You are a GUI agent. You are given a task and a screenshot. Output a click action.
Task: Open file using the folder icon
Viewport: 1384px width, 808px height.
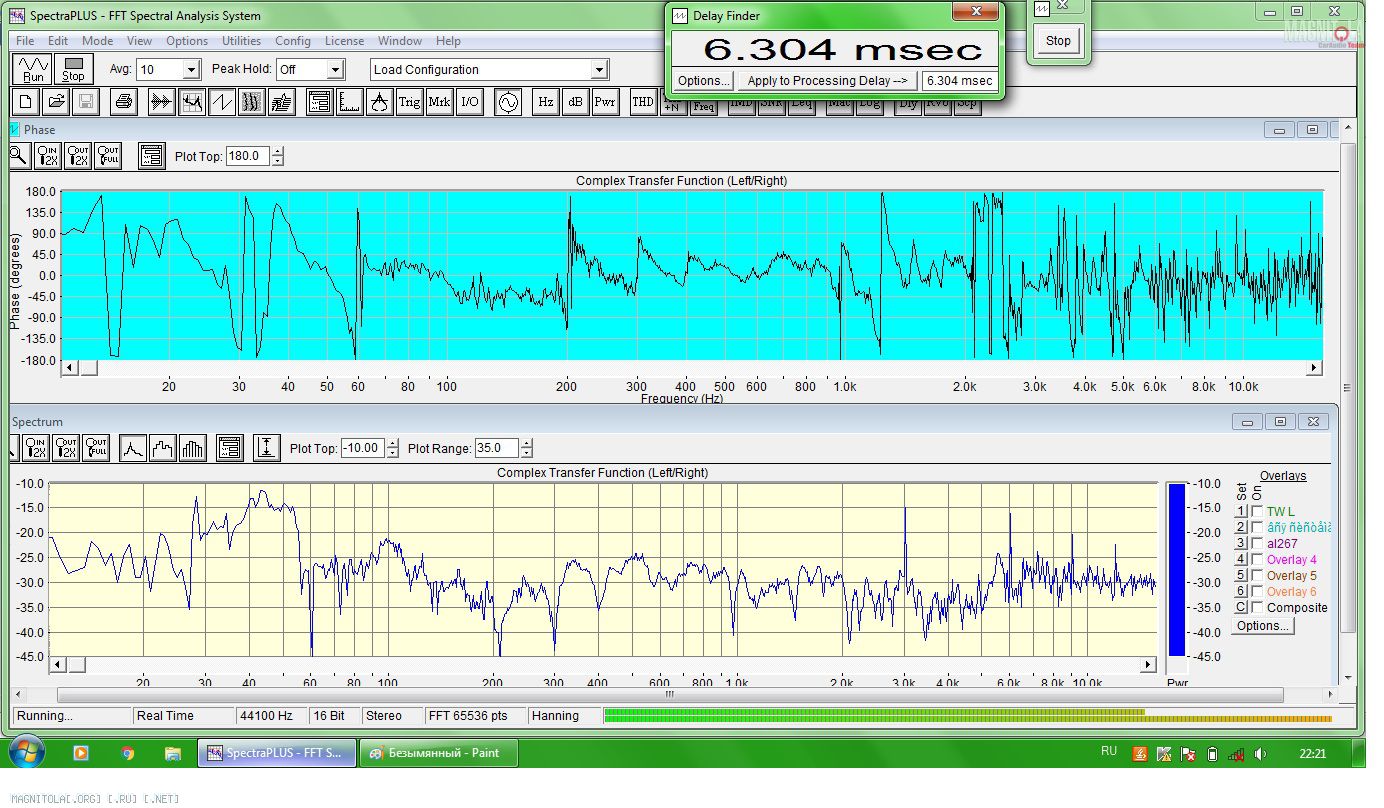56,101
